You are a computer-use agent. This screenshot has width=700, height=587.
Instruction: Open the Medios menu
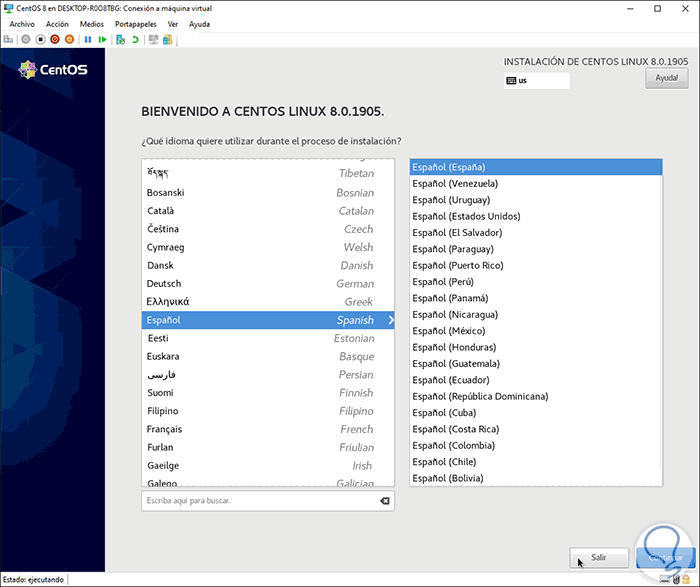[x=92, y=24]
